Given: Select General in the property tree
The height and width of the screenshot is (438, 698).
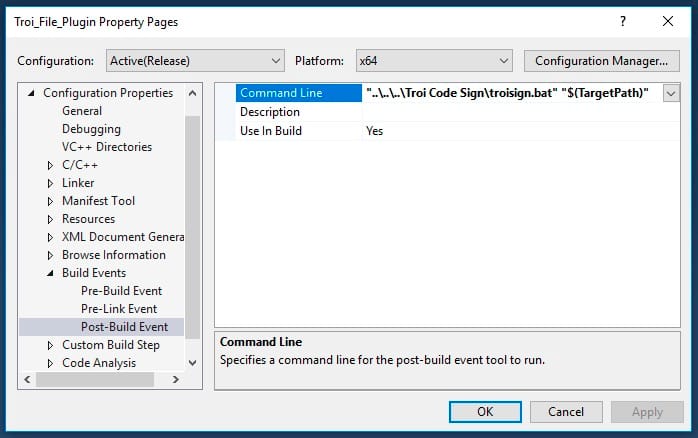Looking at the screenshot, I should click(82, 111).
